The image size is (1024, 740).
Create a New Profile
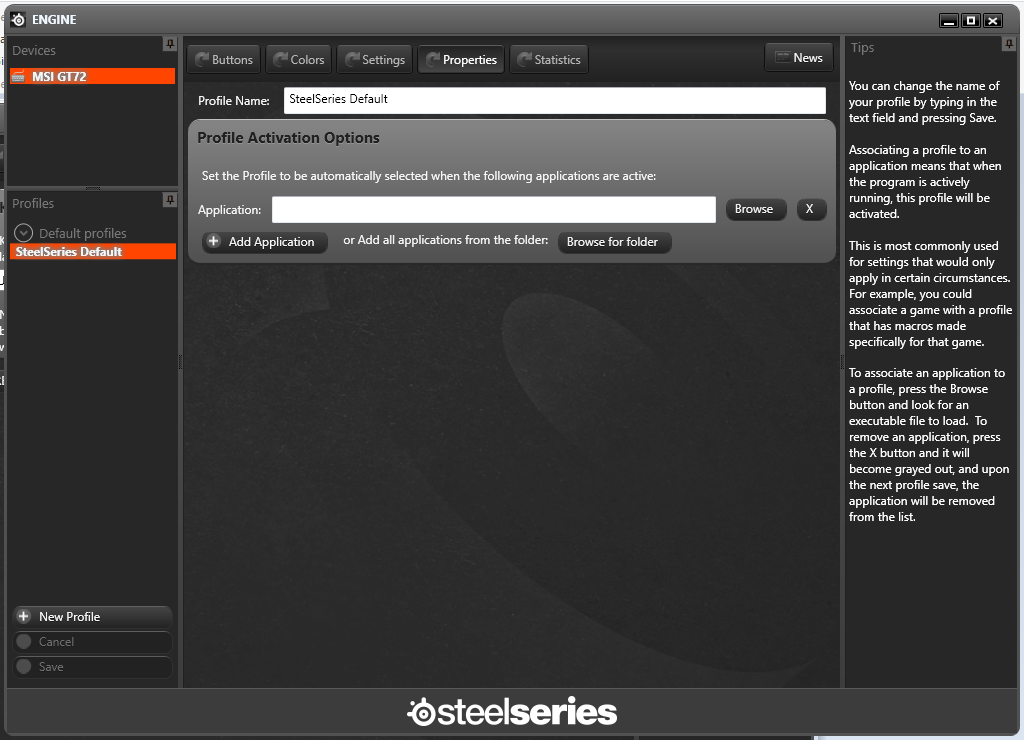point(92,617)
